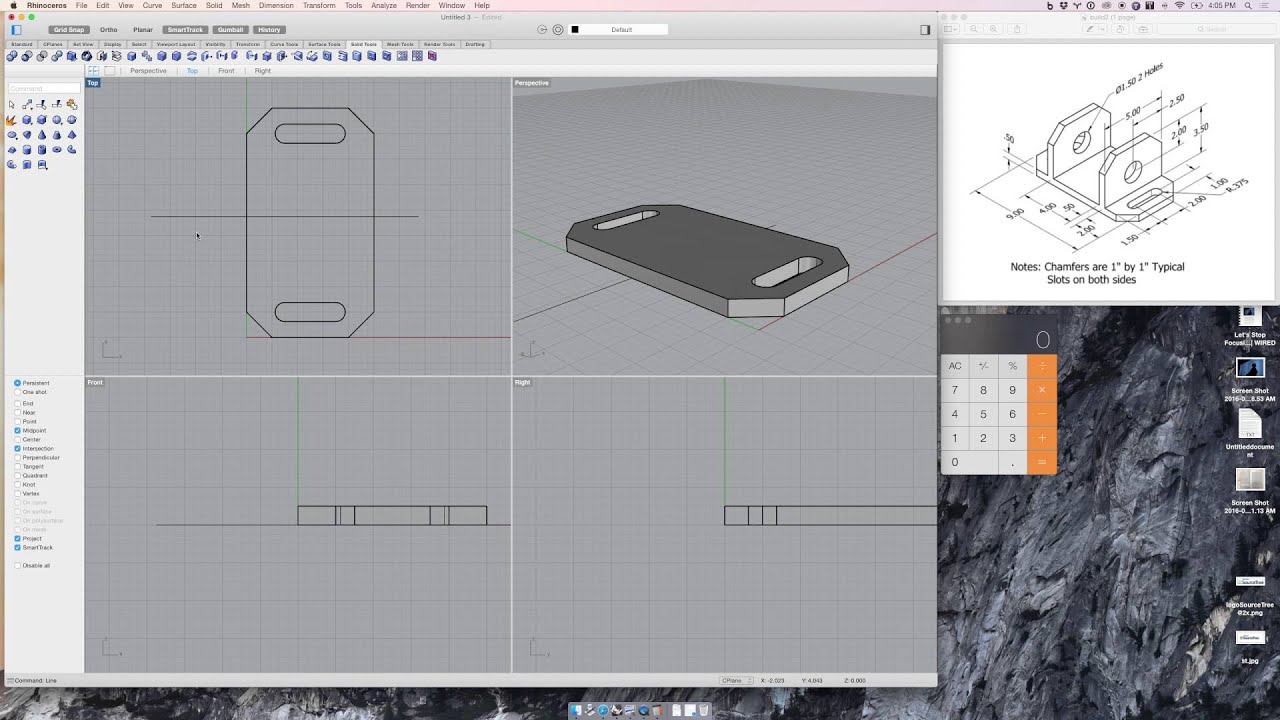
Task: Toggle the left sidebar panel icon
Action: coord(16,30)
